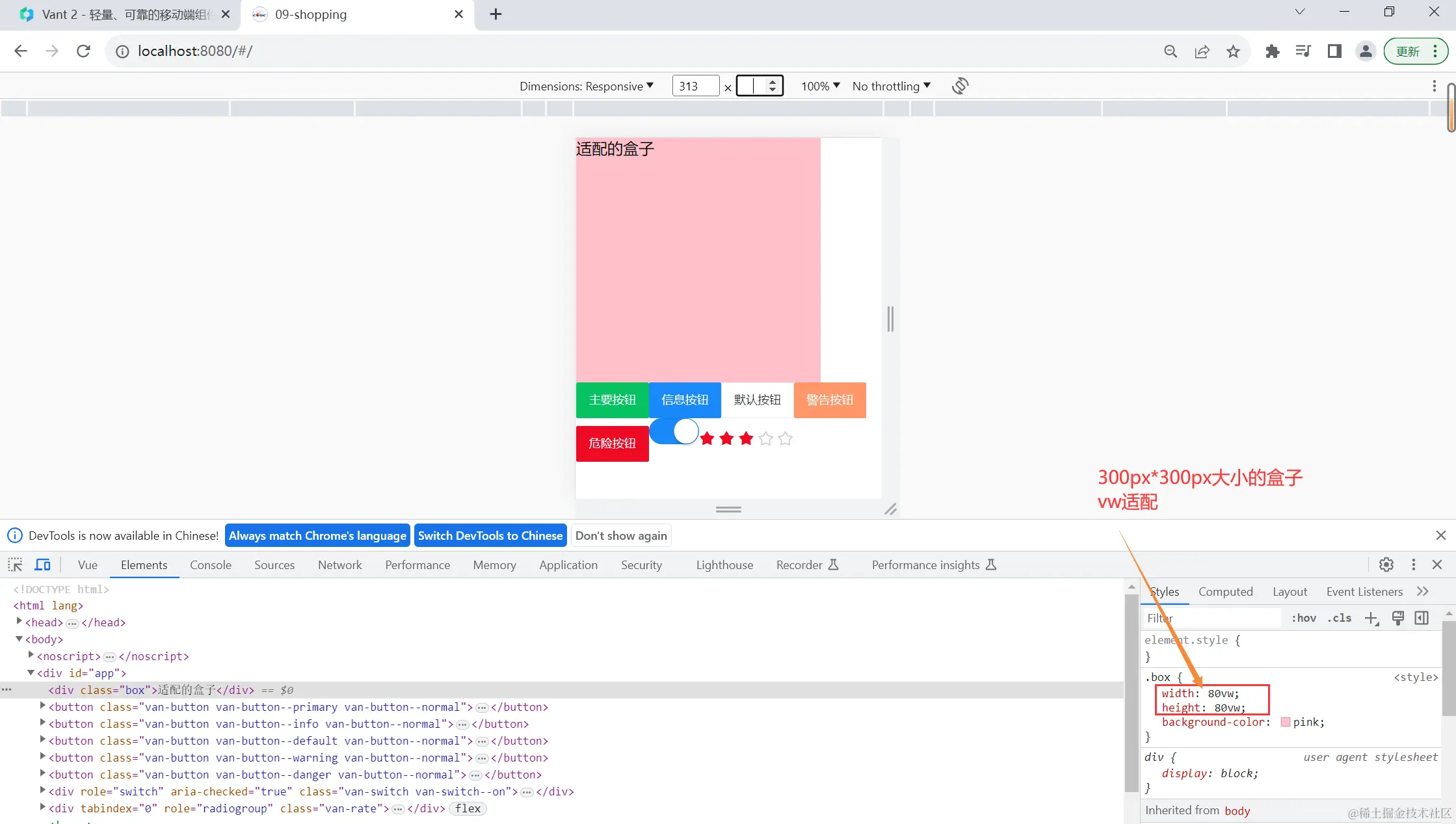
Task: Switch to the Sources tab
Action: coord(274,565)
